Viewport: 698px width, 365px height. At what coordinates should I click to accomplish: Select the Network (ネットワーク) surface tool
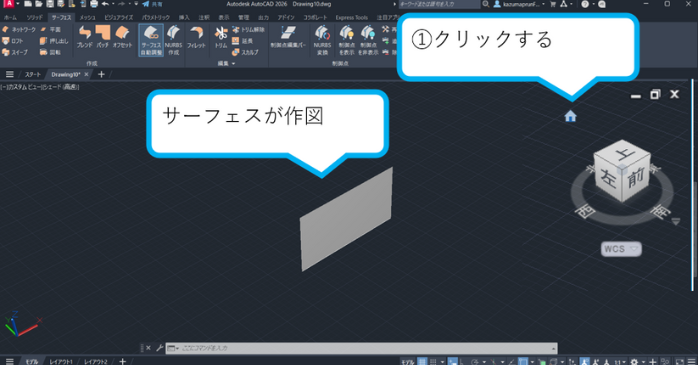click(19, 29)
